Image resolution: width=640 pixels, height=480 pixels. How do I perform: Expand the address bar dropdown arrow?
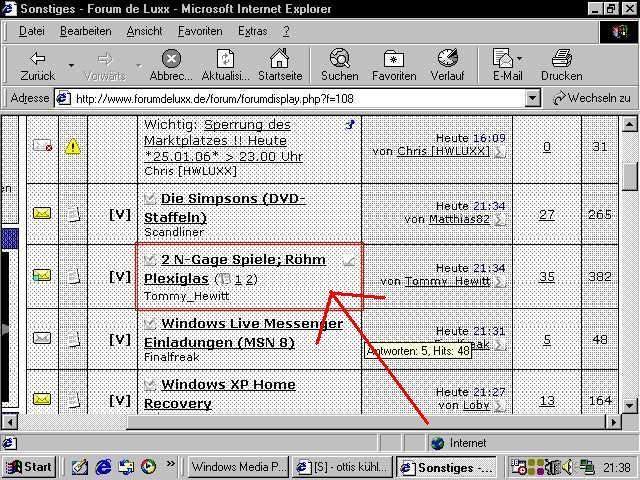pos(532,98)
